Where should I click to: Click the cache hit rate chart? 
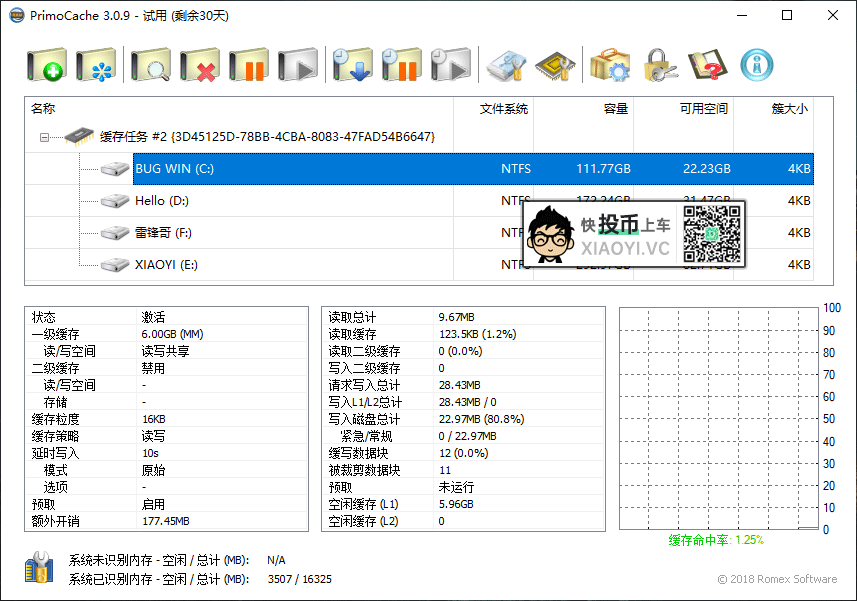coord(718,418)
